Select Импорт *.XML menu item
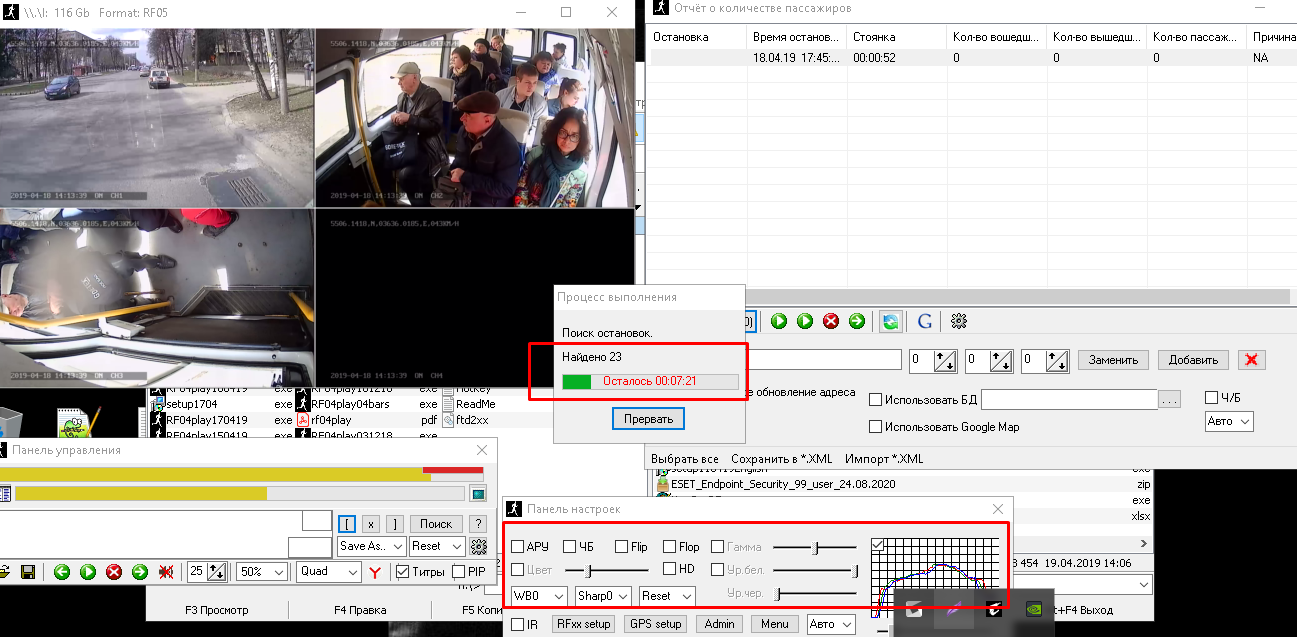Viewport: 1297px width, 637px height. (884, 459)
